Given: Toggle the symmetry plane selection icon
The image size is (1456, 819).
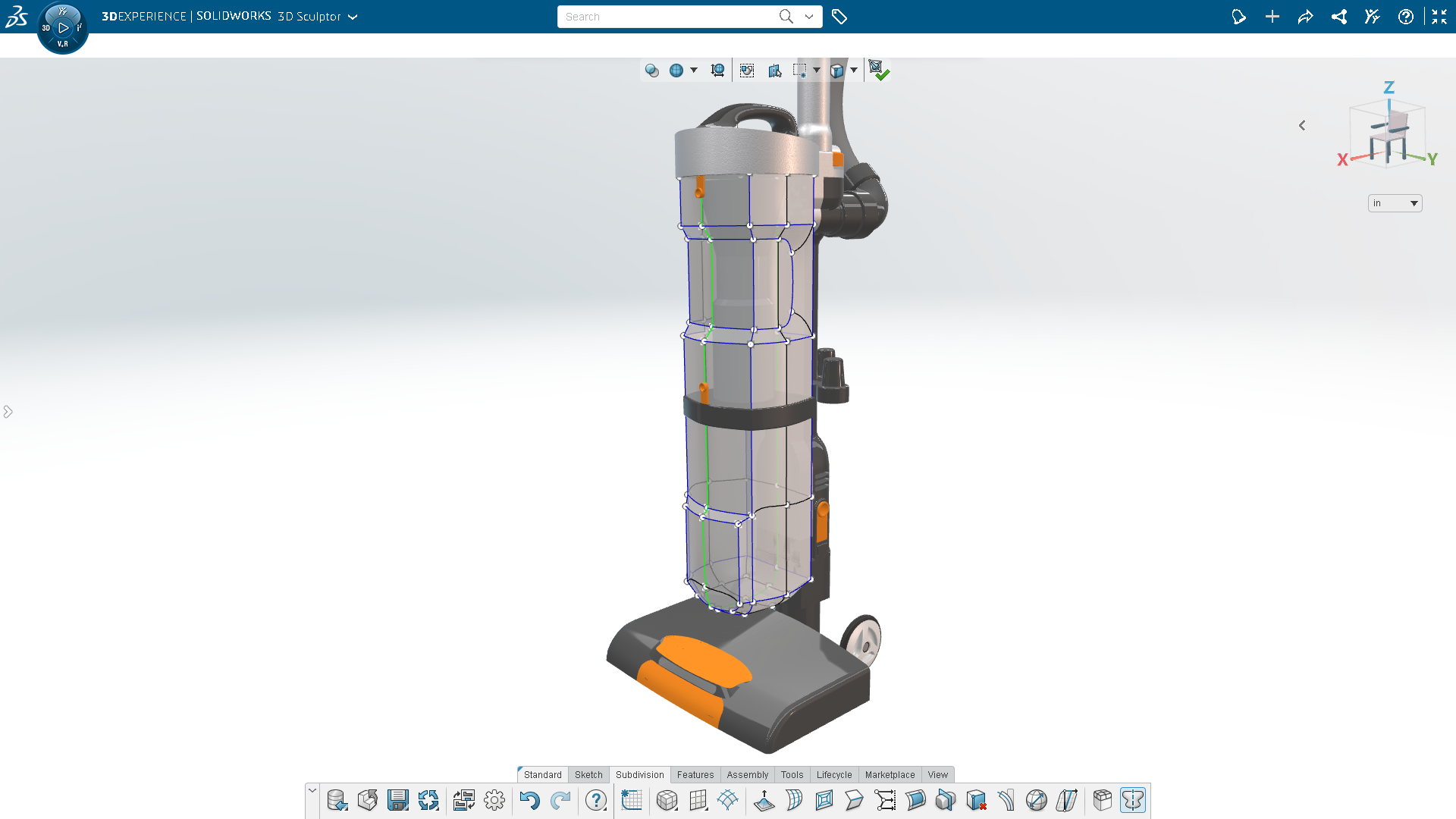Looking at the screenshot, I should point(774,71).
